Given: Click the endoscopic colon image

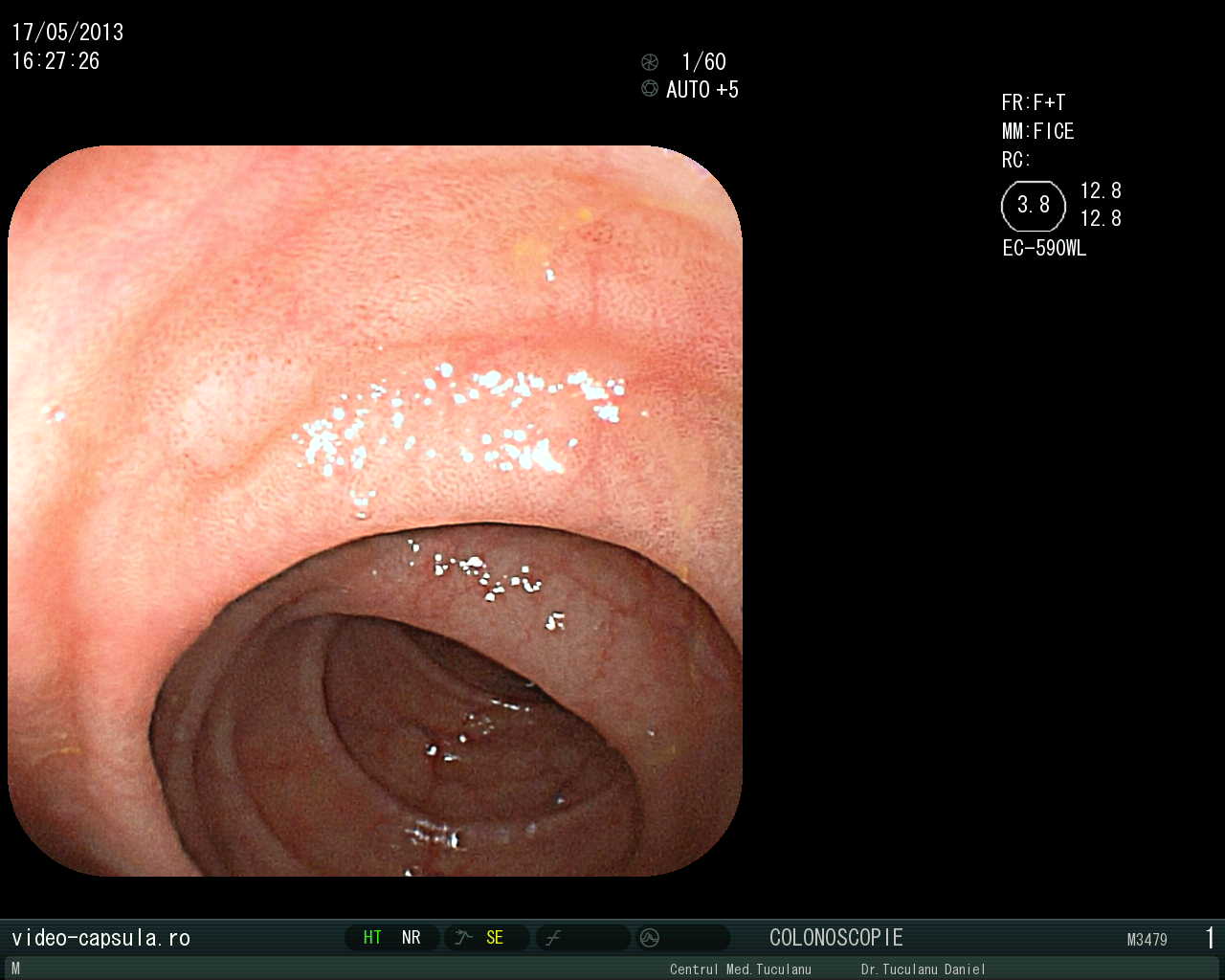Looking at the screenshot, I should tap(375, 511).
